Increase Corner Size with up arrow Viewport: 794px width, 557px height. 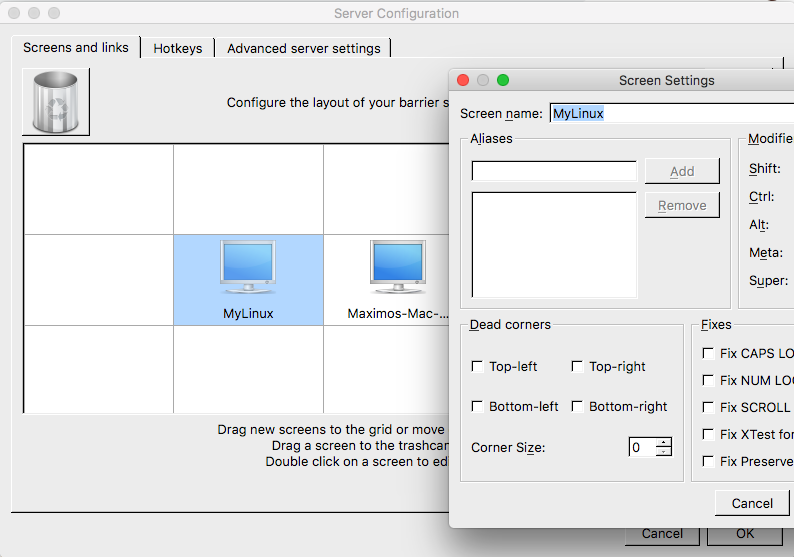(x=664, y=442)
